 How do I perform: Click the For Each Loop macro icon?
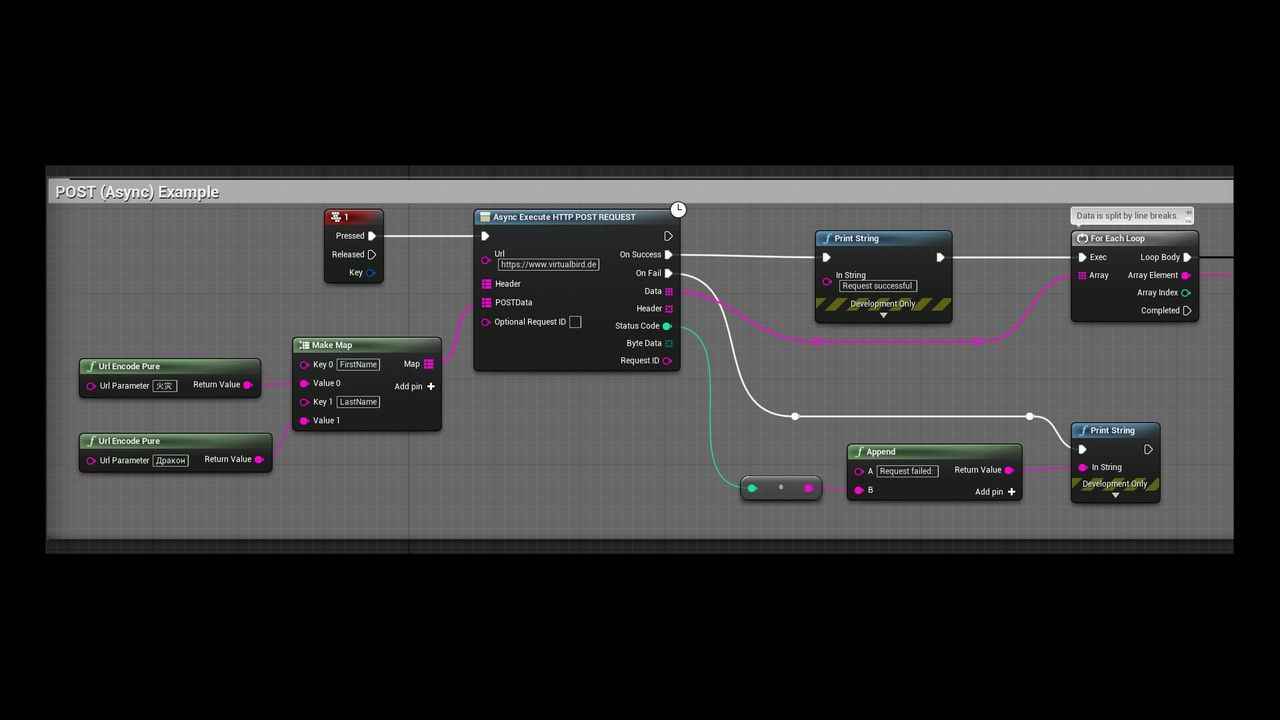(1082, 239)
